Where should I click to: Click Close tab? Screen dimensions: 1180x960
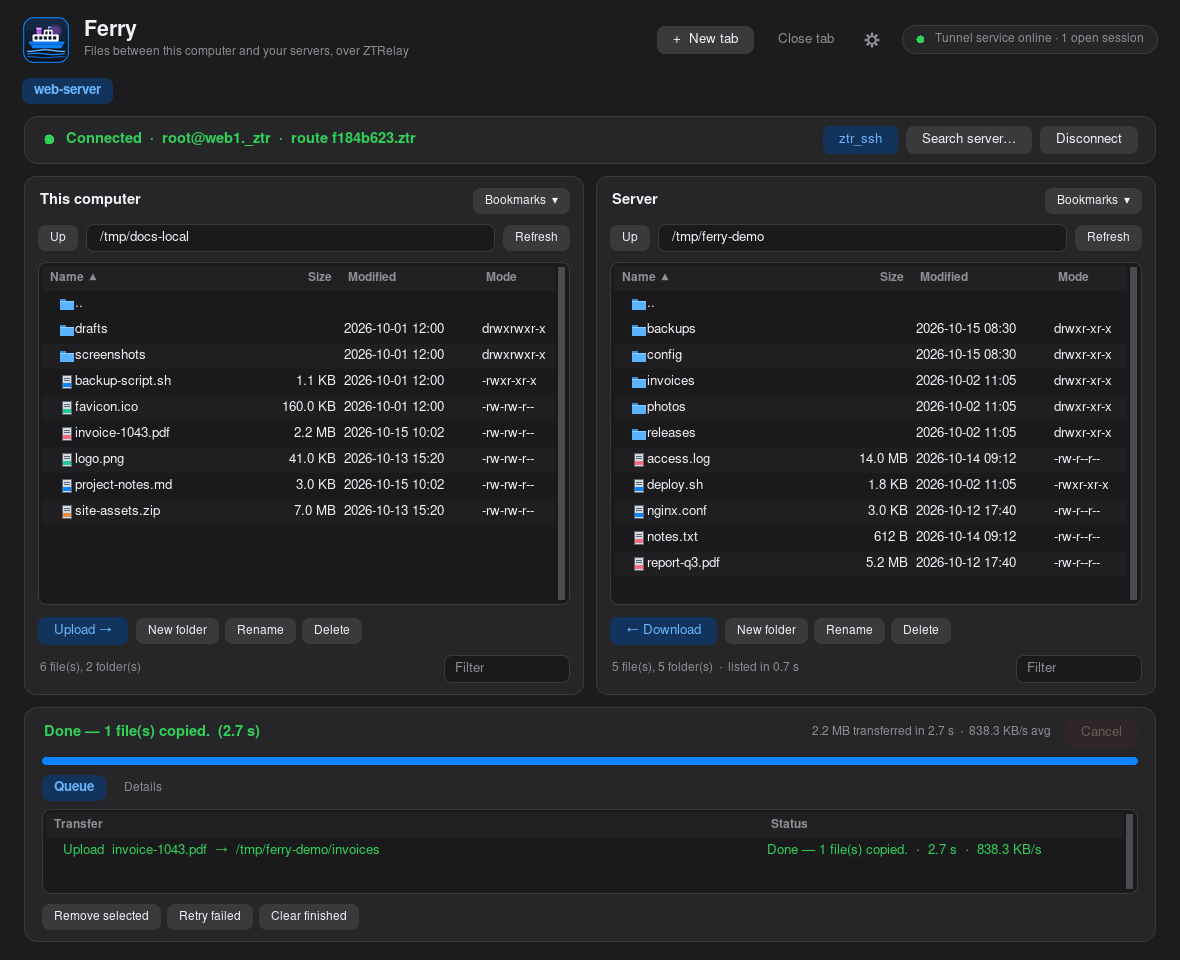(806, 39)
